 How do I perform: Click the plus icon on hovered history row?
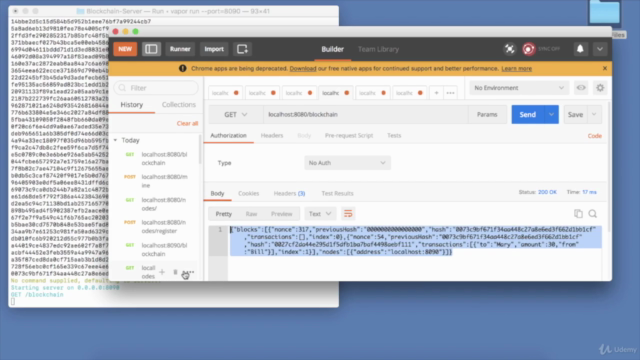(162, 272)
